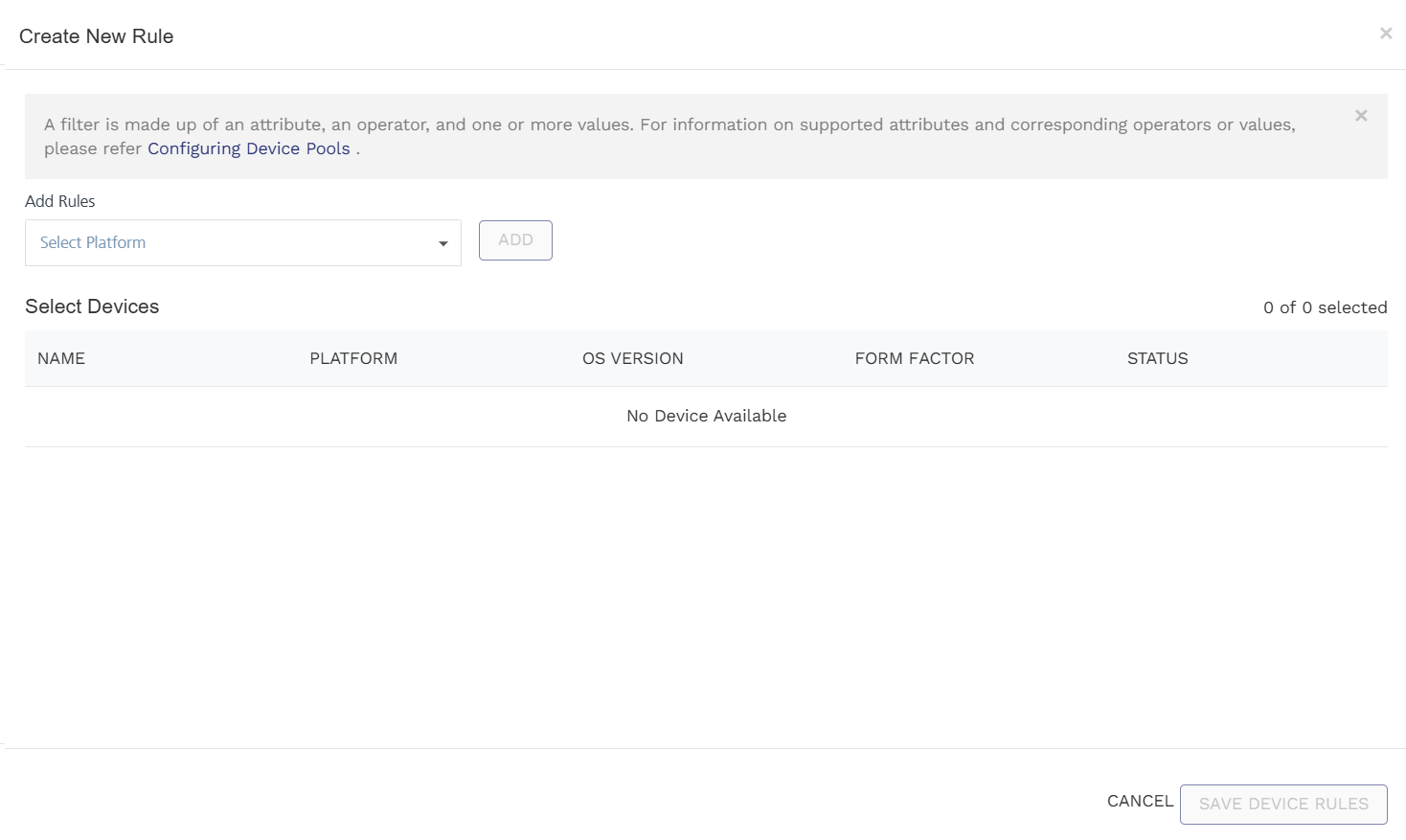Click the empty dialog area below the table

pos(706,594)
